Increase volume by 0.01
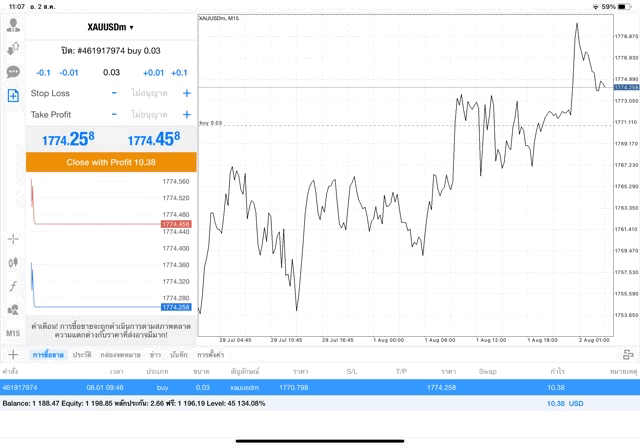The width and height of the screenshot is (640, 447). tap(153, 73)
